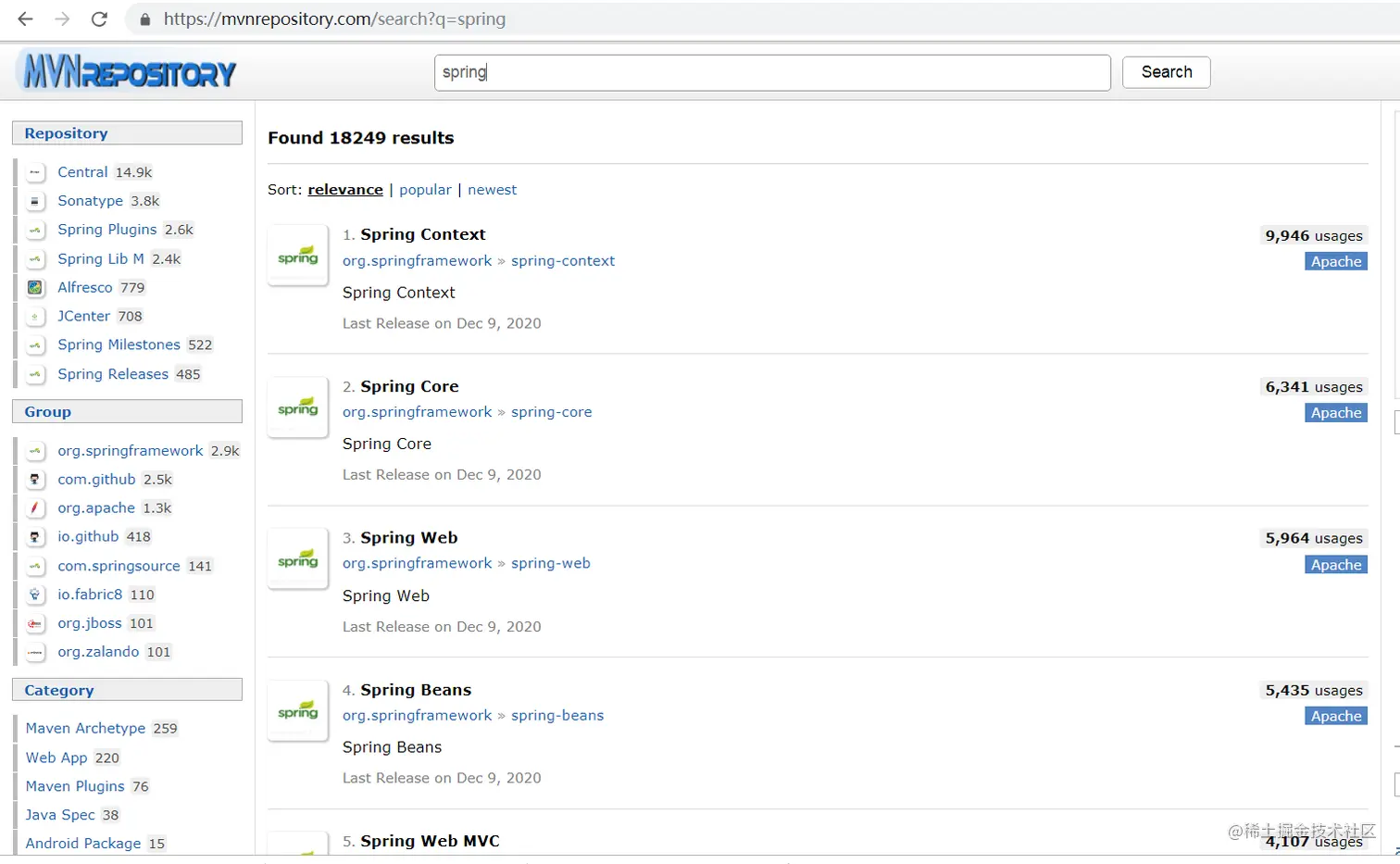Click the Spring Milestones icon
Image resolution: width=1400 pixels, height=864 pixels.
35,345
